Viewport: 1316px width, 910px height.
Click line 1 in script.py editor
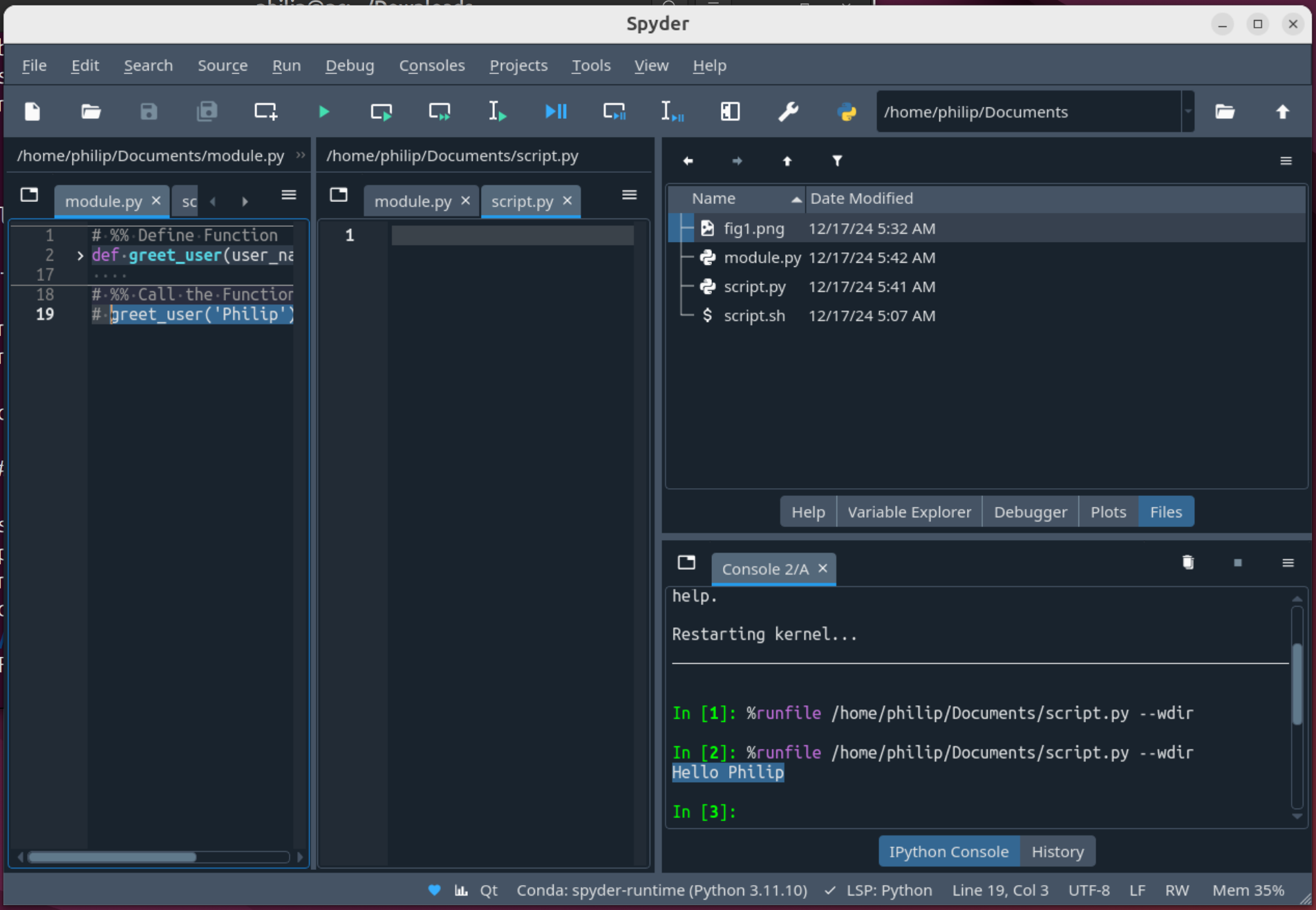(x=512, y=235)
